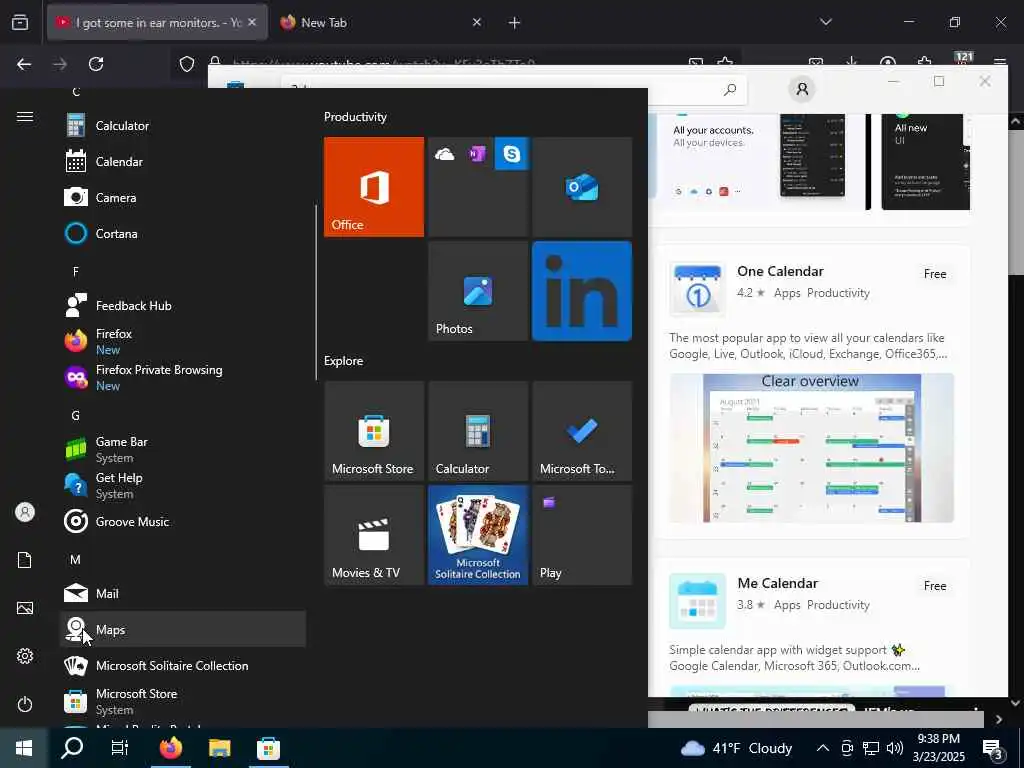
Task: Open the Photos tile
Action: click(x=478, y=291)
